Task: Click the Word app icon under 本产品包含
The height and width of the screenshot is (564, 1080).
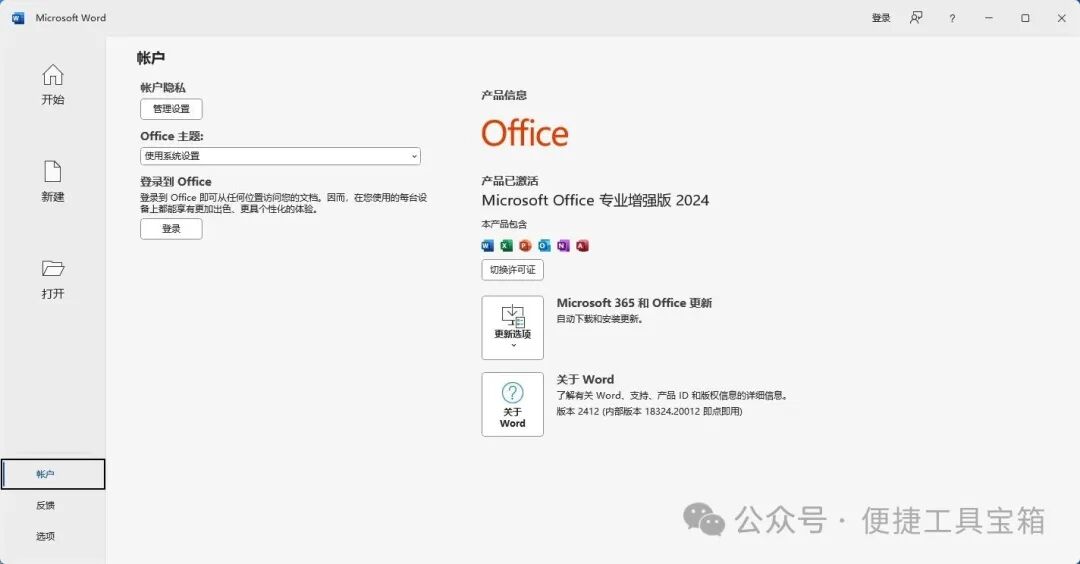Action: 488,246
